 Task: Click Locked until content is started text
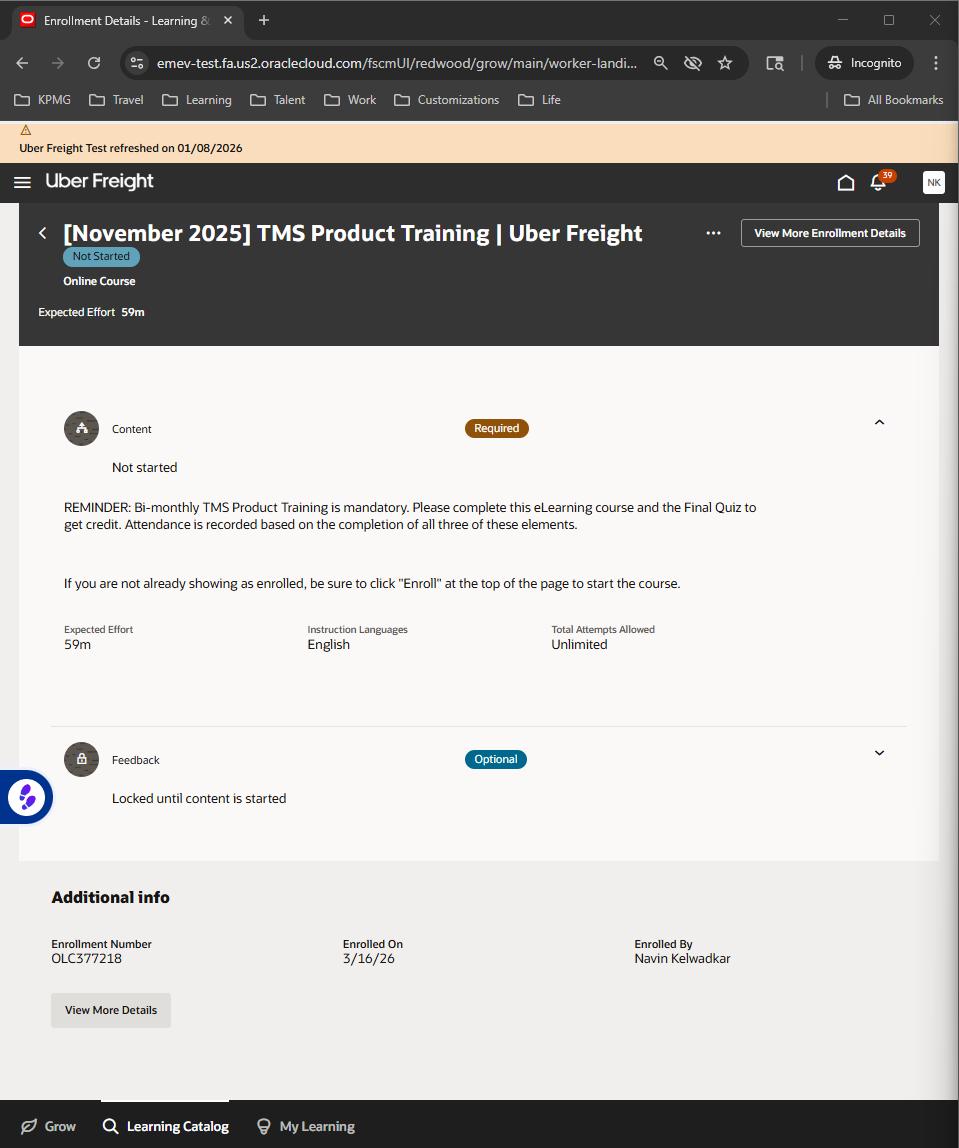click(x=199, y=798)
